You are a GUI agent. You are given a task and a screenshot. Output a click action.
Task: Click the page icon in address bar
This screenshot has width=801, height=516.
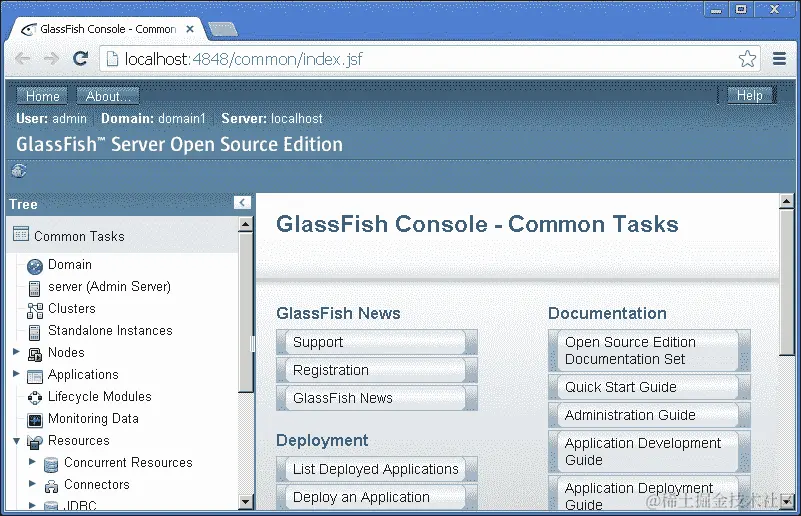[112, 59]
